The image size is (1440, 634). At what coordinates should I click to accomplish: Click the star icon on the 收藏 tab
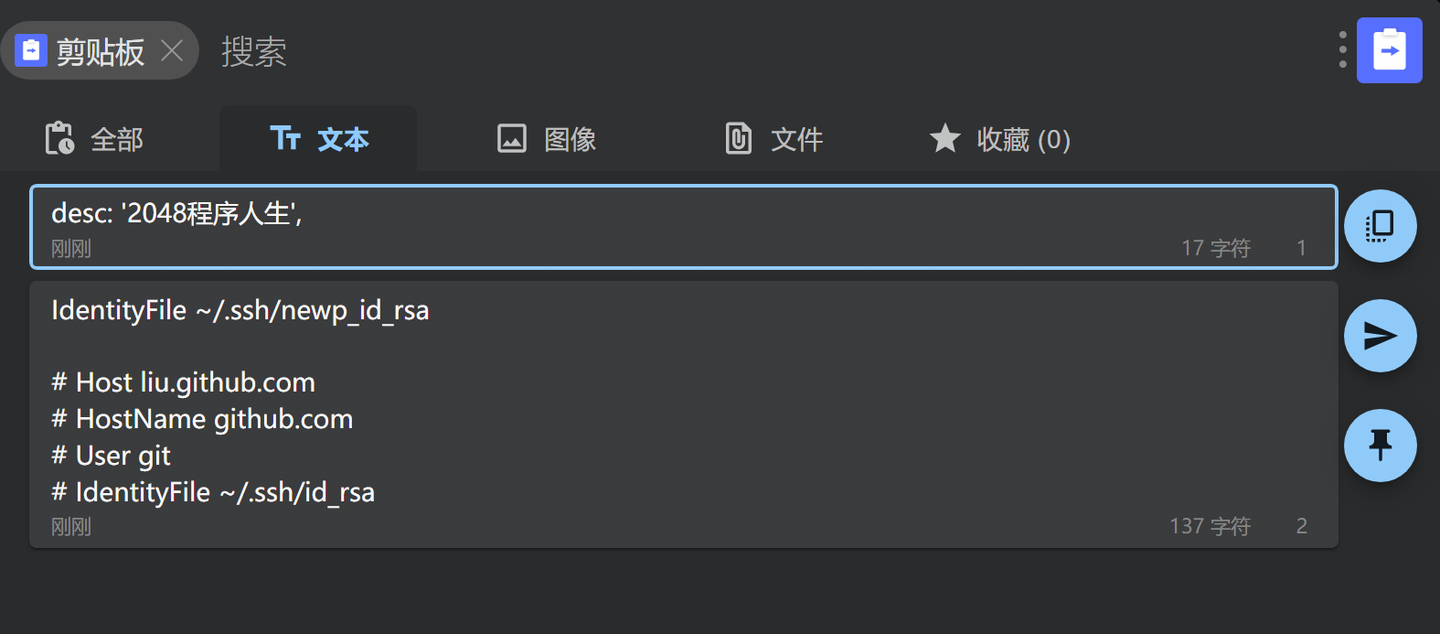tap(944, 138)
